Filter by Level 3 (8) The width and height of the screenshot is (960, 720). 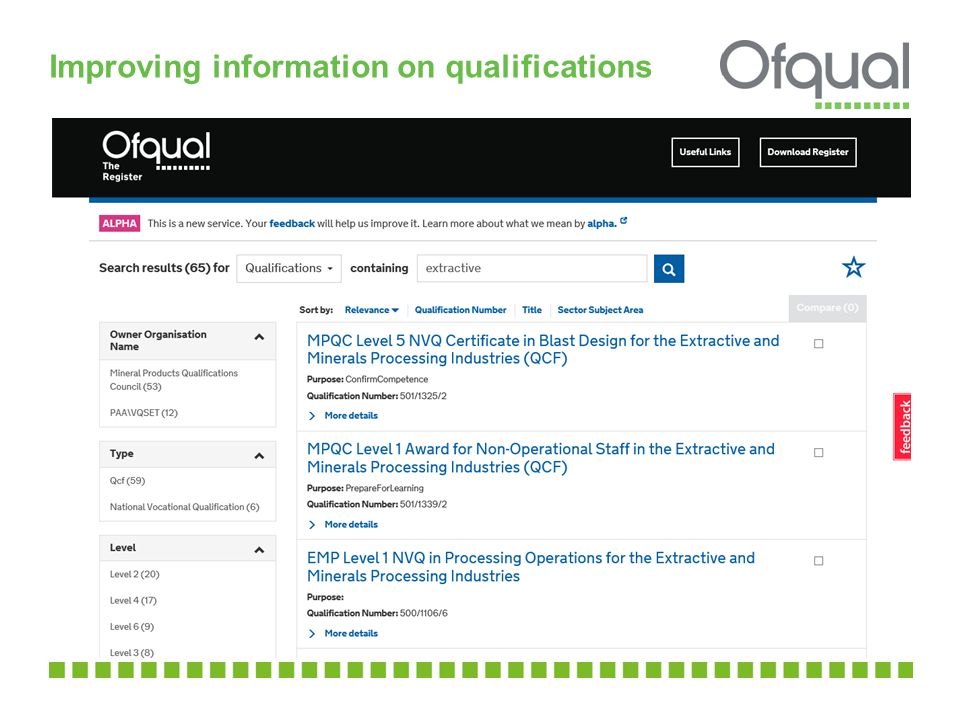click(132, 653)
